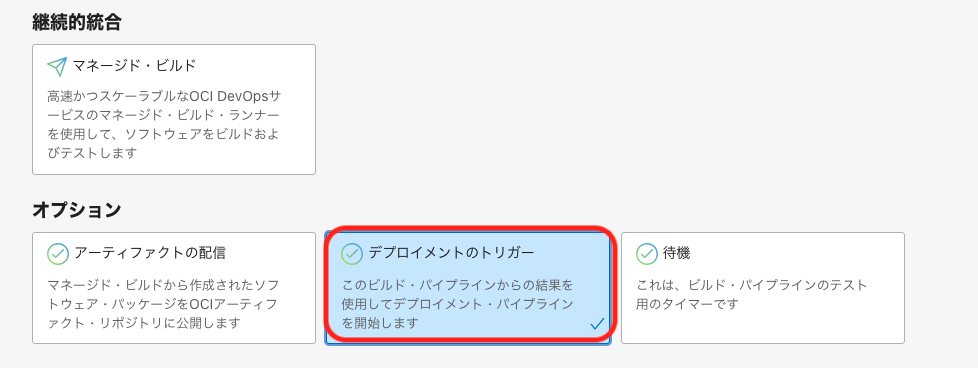The image size is (978, 368).
Task: Click the green check circle beside アーティファクトの配信
Action: click(x=57, y=254)
